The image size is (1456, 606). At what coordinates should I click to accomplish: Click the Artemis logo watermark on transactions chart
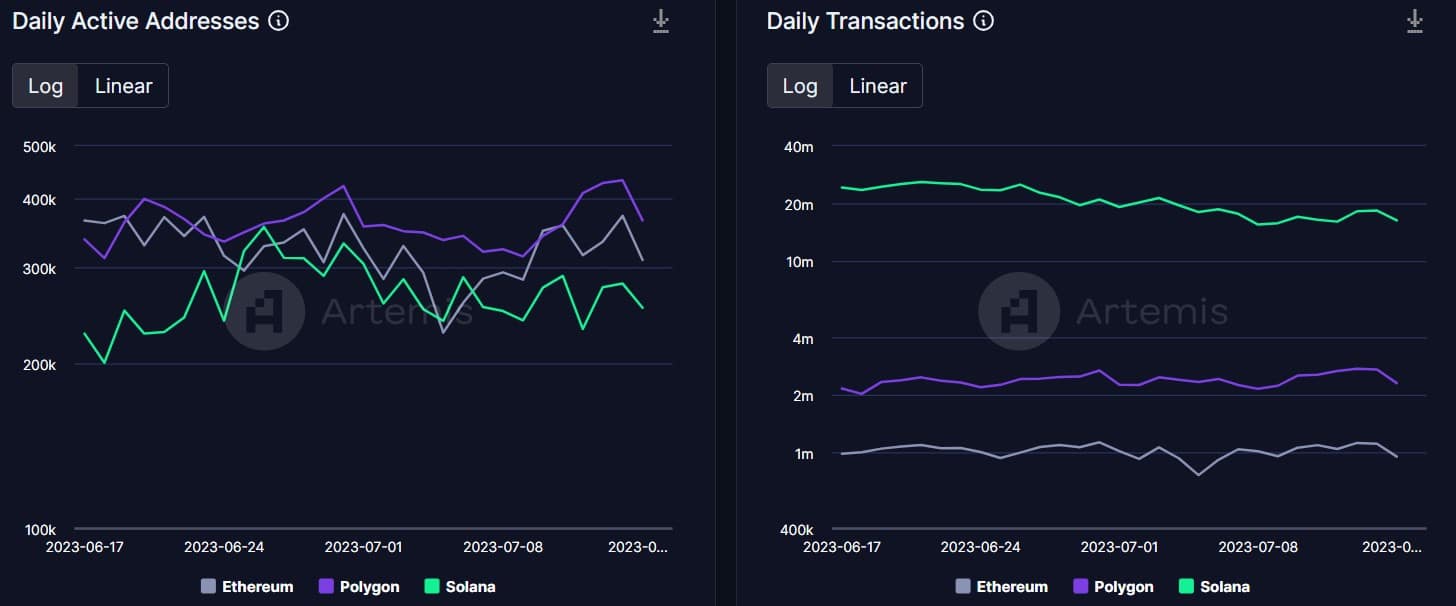[1019, 311]
